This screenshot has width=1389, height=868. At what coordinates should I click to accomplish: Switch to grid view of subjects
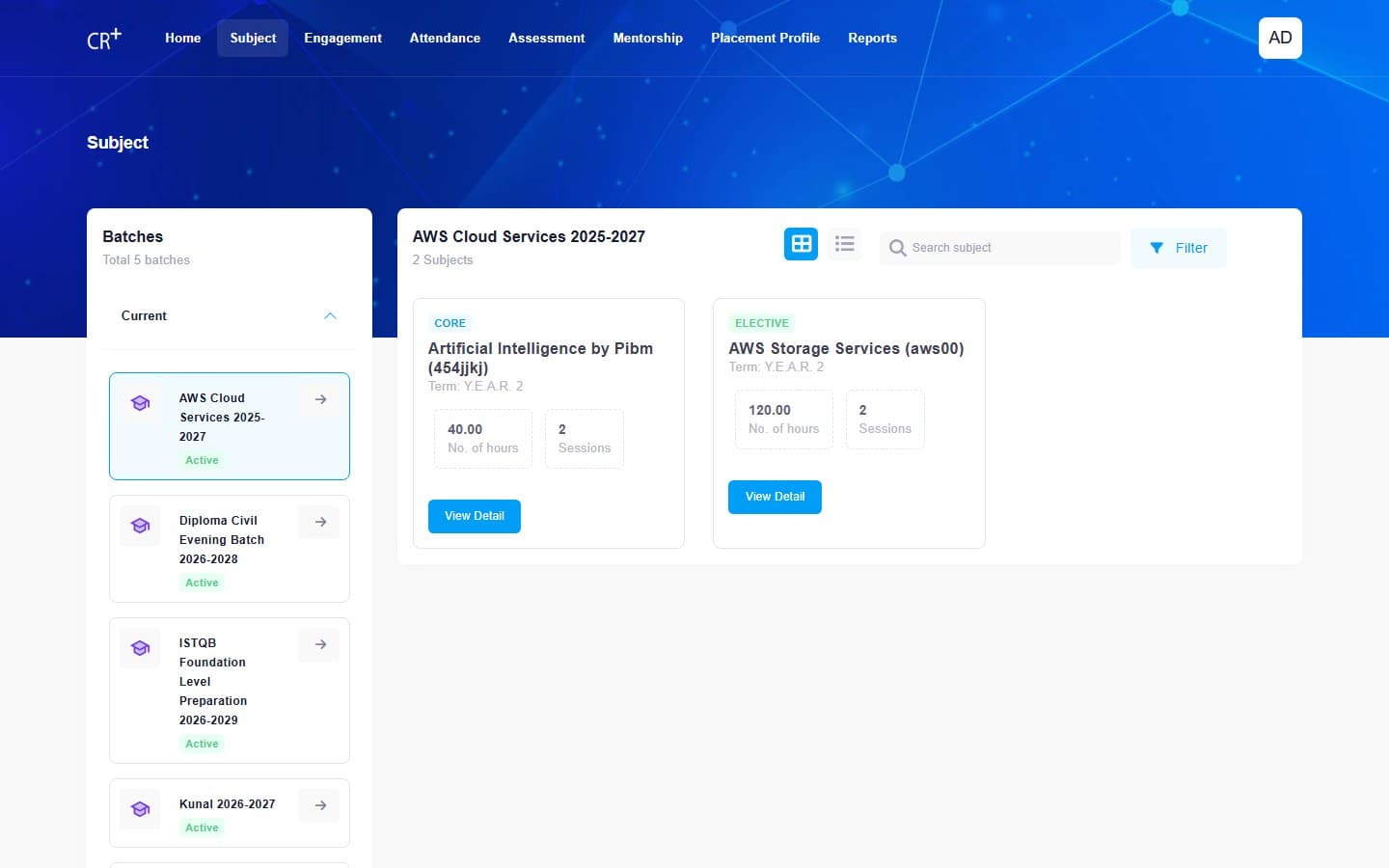pos(801,244)
